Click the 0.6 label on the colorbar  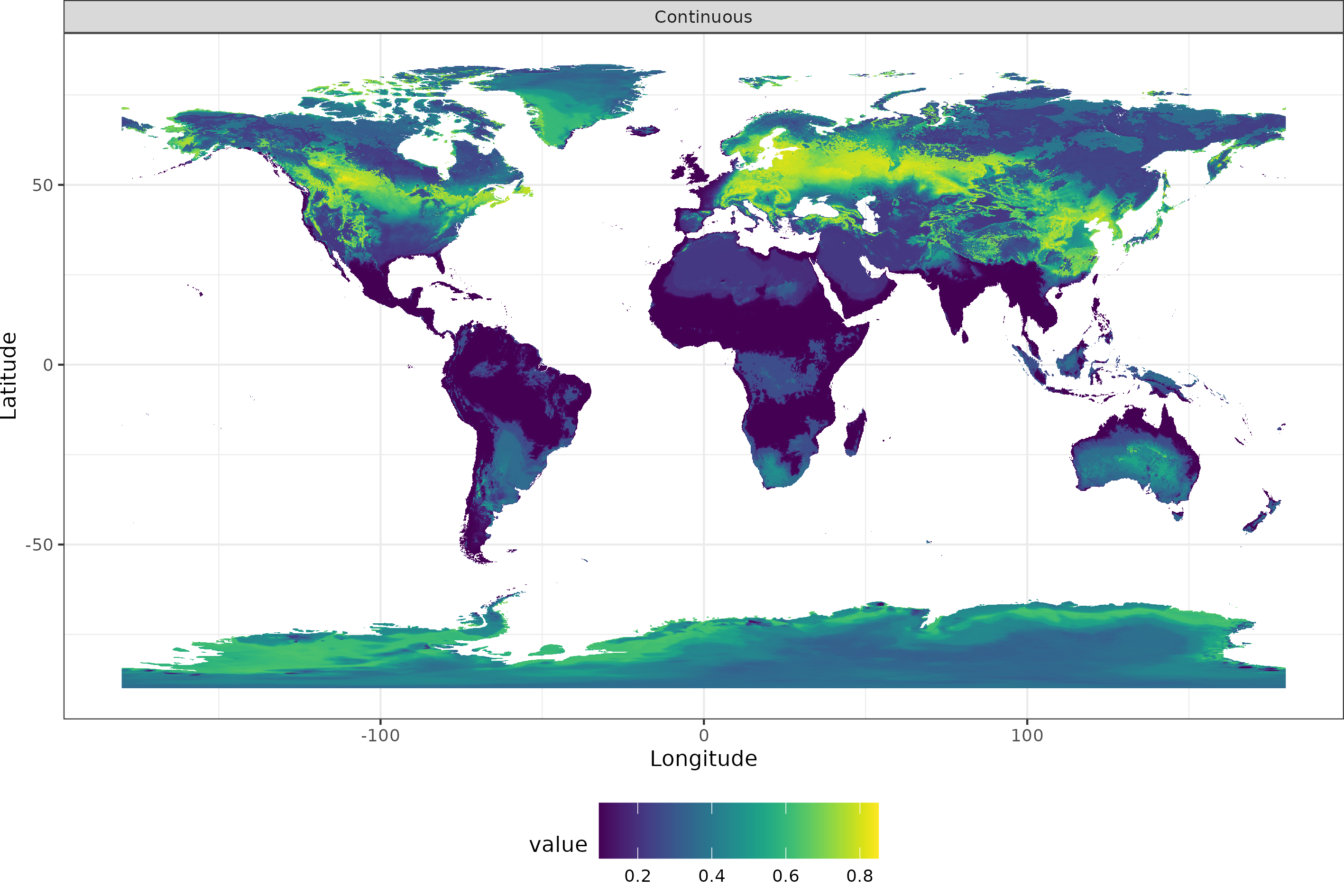click(785, 876)
